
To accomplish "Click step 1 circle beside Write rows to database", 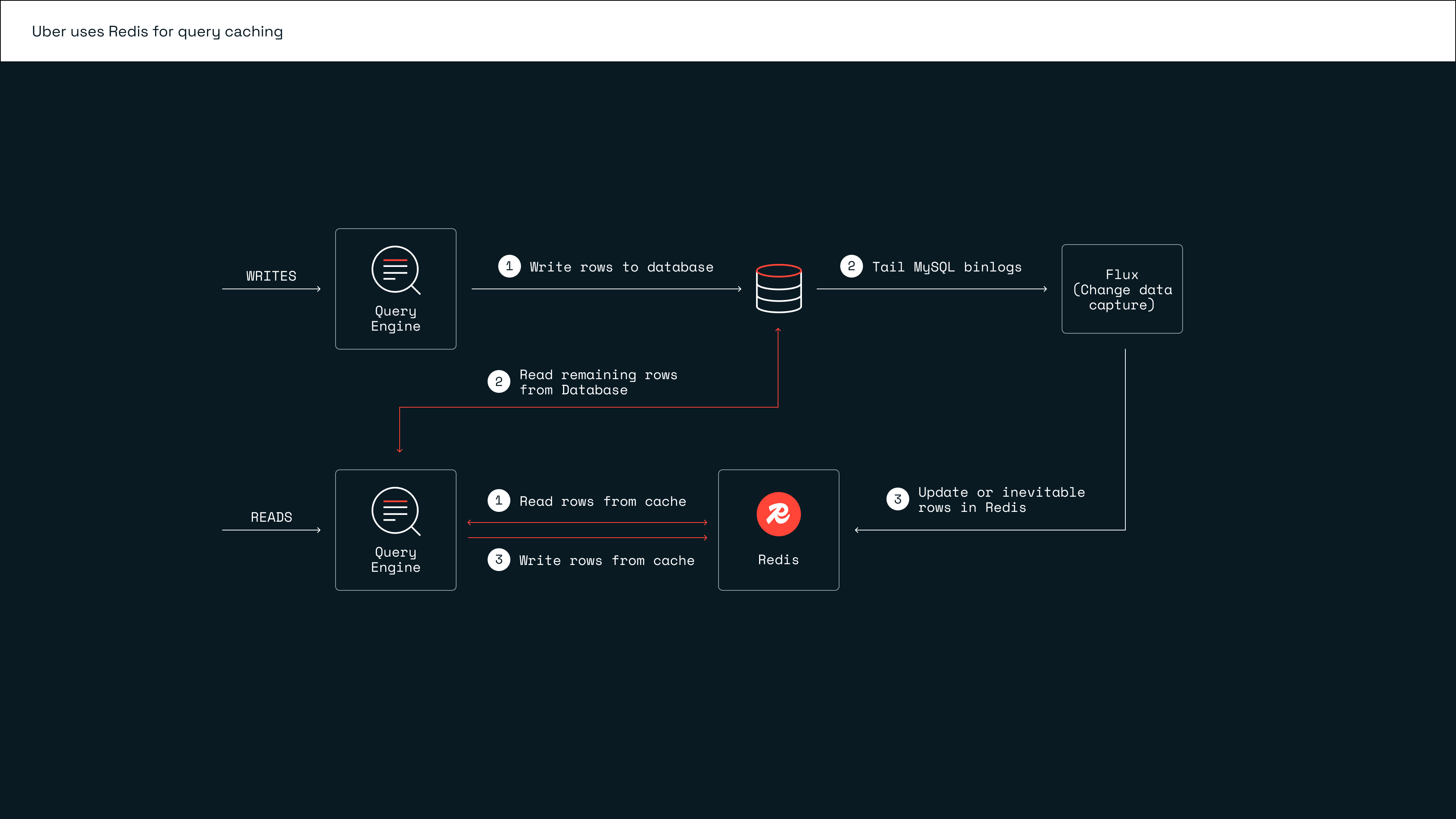I will [x=509, y=266].
